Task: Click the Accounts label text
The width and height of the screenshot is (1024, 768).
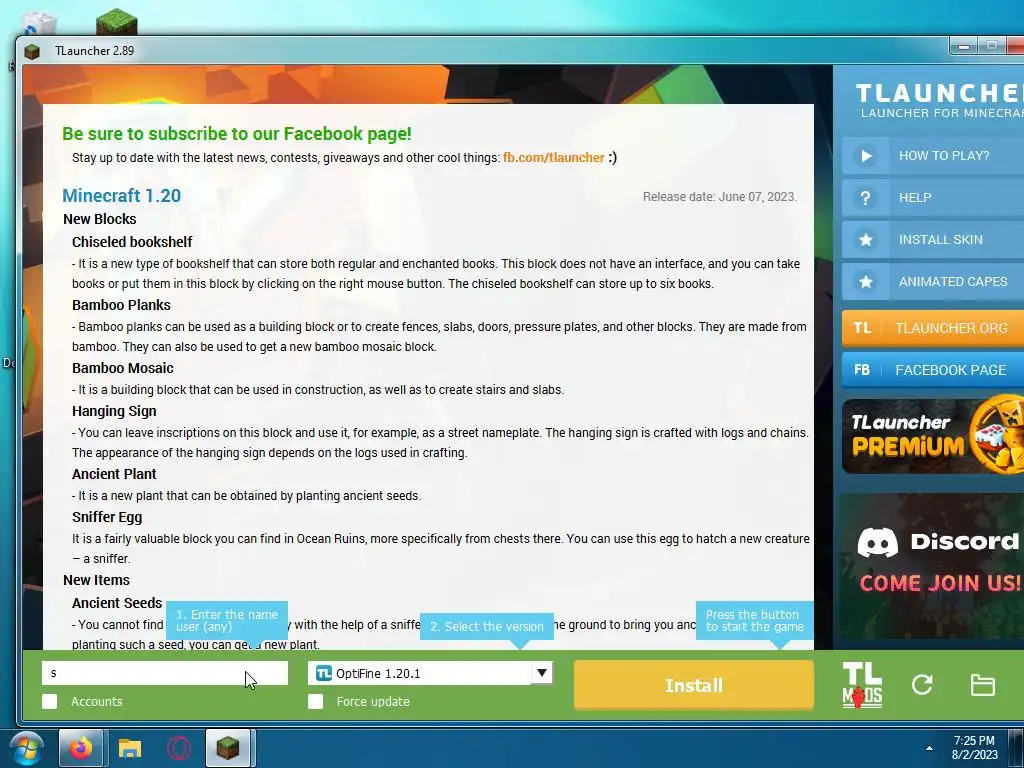Action: [x=97, y=701]
